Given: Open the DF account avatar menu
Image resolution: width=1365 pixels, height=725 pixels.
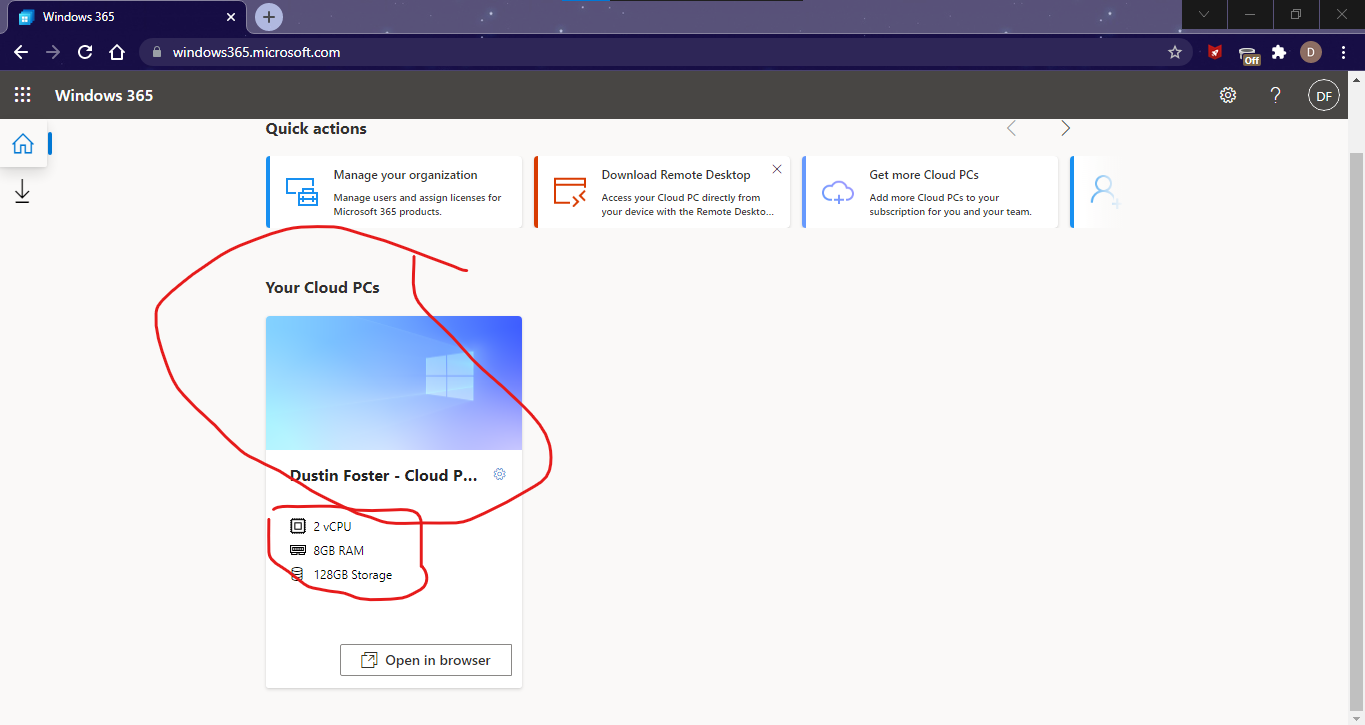Looking at the screenshot, I should coord(1324,95).
